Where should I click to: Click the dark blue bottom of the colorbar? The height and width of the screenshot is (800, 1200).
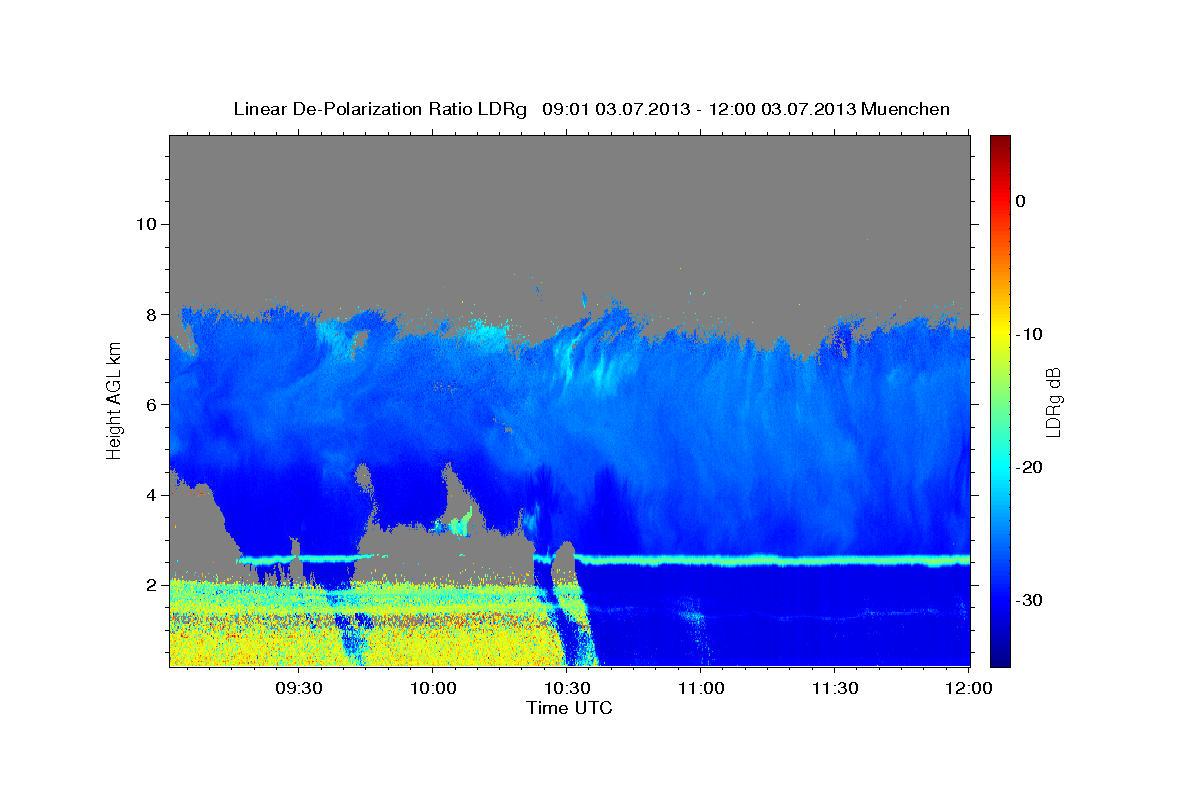(1000, 655)
